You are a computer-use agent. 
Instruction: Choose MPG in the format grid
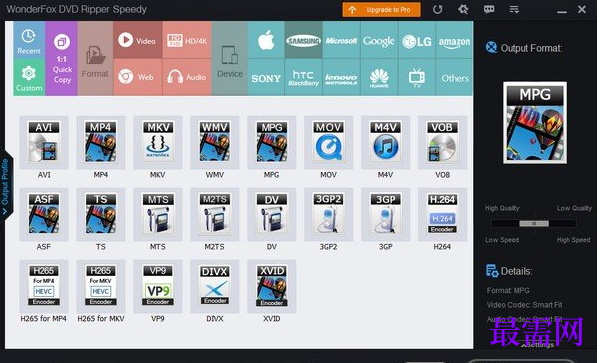tap(272, 143)
